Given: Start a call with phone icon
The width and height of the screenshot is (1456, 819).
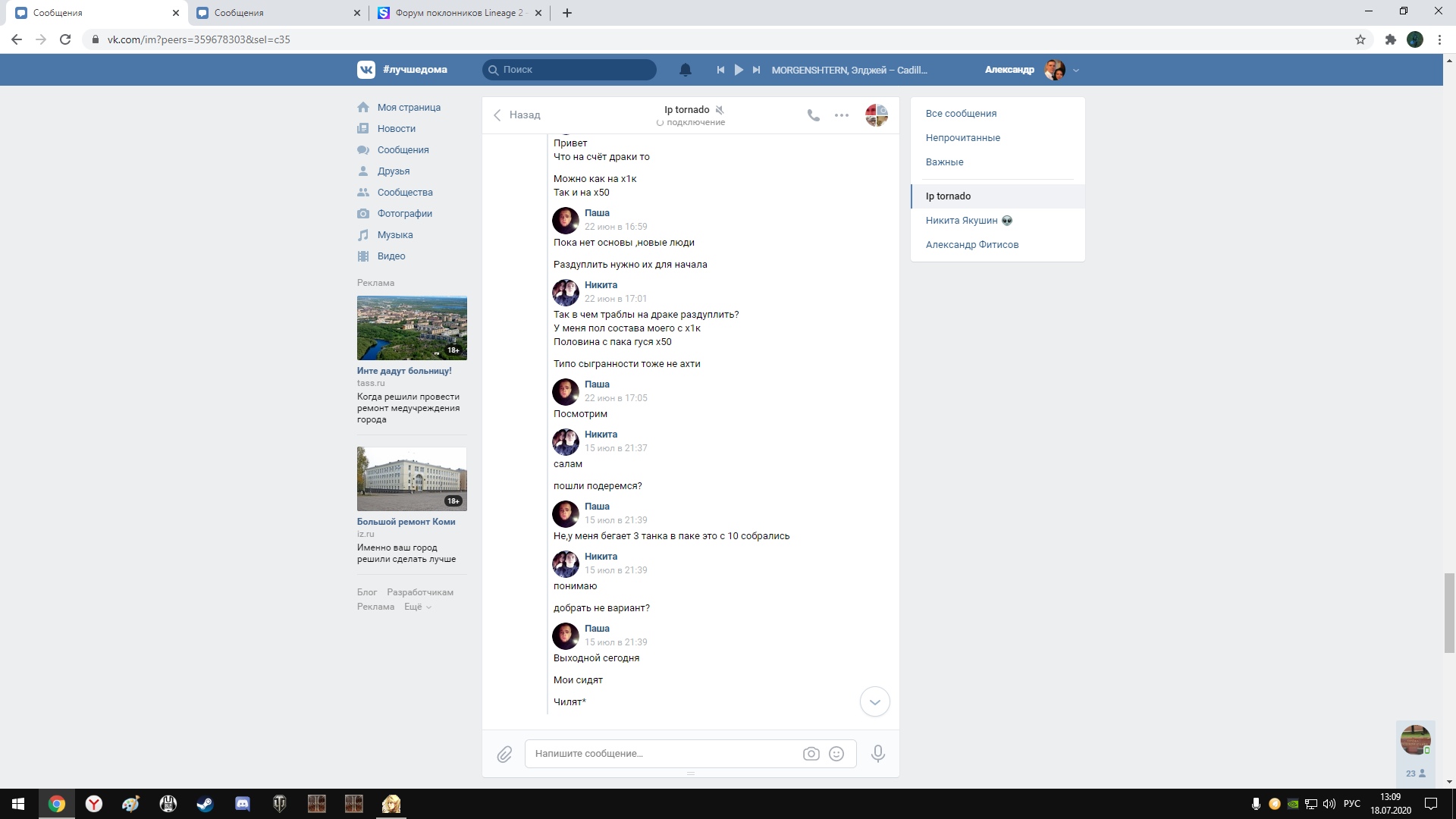Looking at the screenshot, I should (x=813, y=115).
